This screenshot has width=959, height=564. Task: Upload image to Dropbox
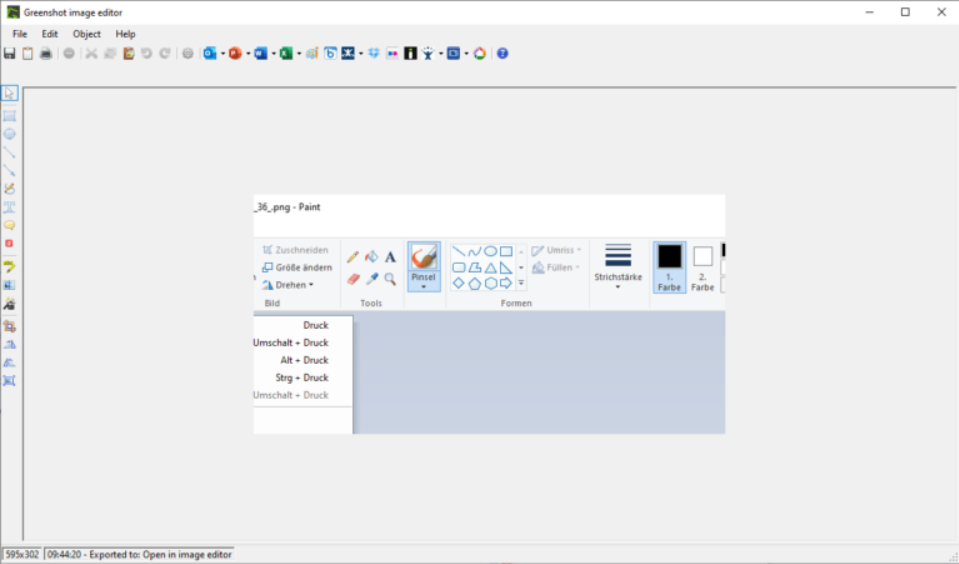pos(374,54)
